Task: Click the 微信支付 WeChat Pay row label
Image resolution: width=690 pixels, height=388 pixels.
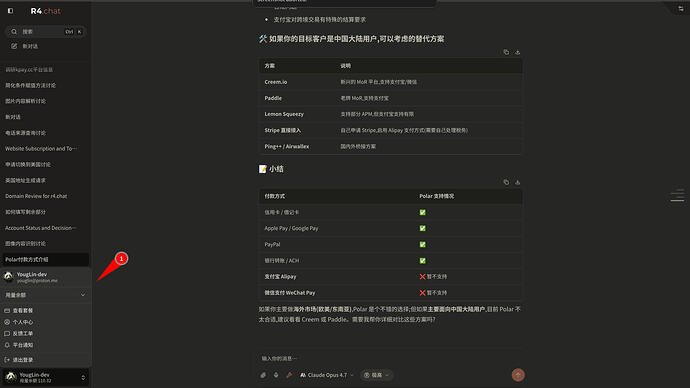Action: 290,293
